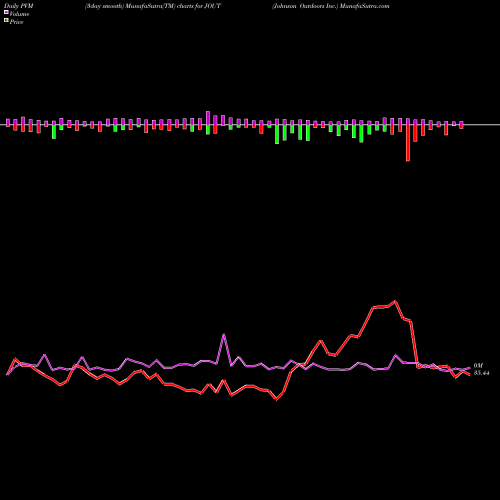The height and width of the screenshot is (500, 500).
Task: Click the 35.44 price value label
Action: 481,373
